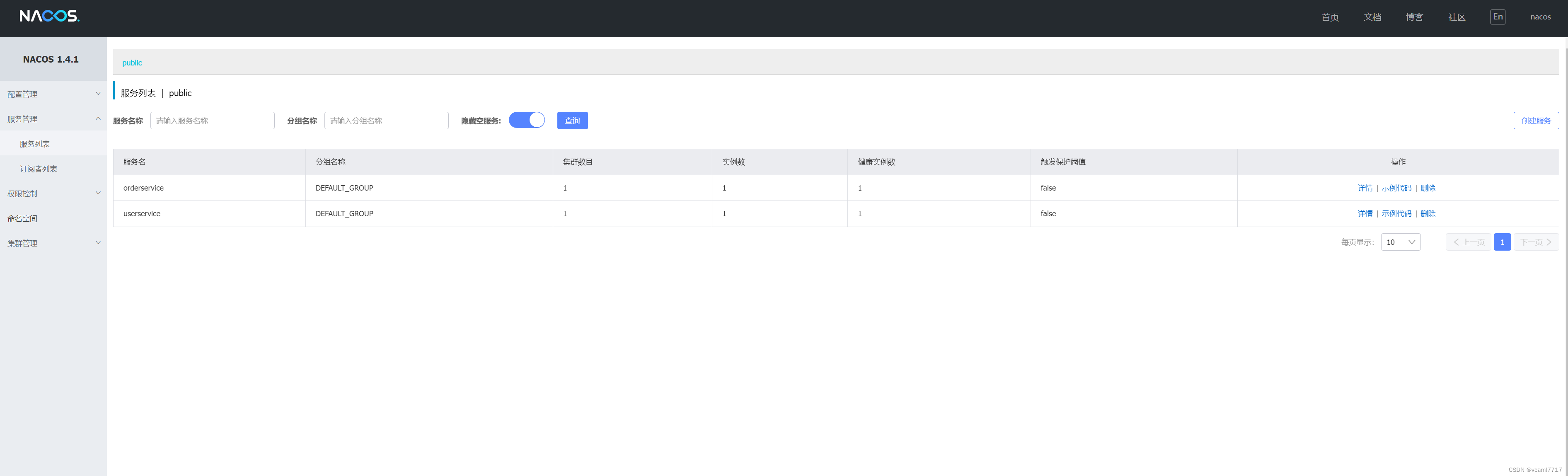Viewport: 1568px width, 476px height.
Task: Click DEFAULT_GROUP in the orderservice row
Action: pos(344,188)
